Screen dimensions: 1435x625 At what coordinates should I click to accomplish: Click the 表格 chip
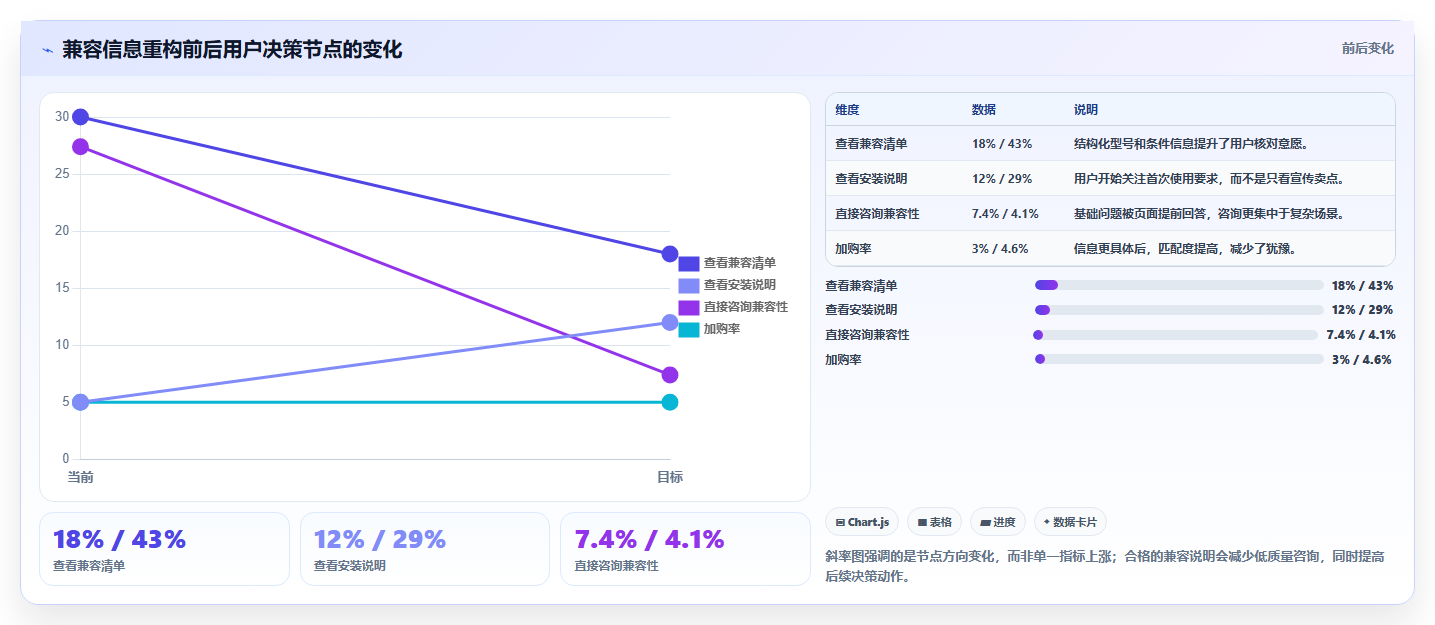pyautogui.click(x=934, y=522)
